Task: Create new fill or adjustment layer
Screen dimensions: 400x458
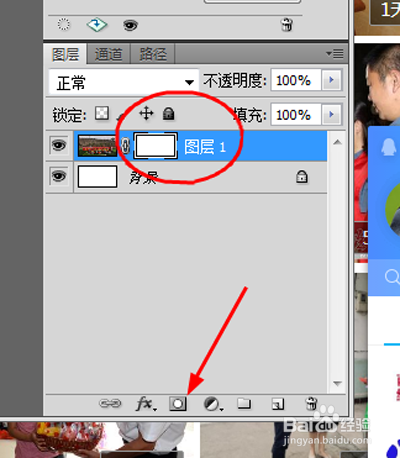Action: point(213,404)
